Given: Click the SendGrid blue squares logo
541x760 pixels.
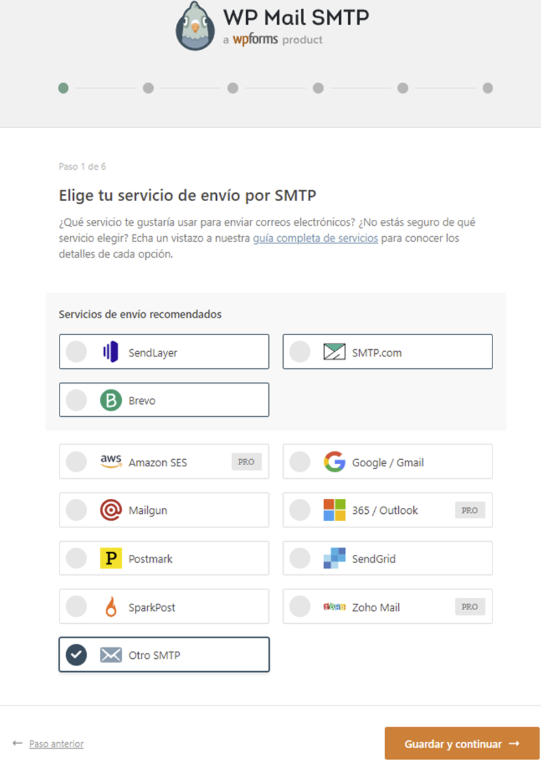Looking at the screenshot, I should pyautogui.click(x=334, y=558).
